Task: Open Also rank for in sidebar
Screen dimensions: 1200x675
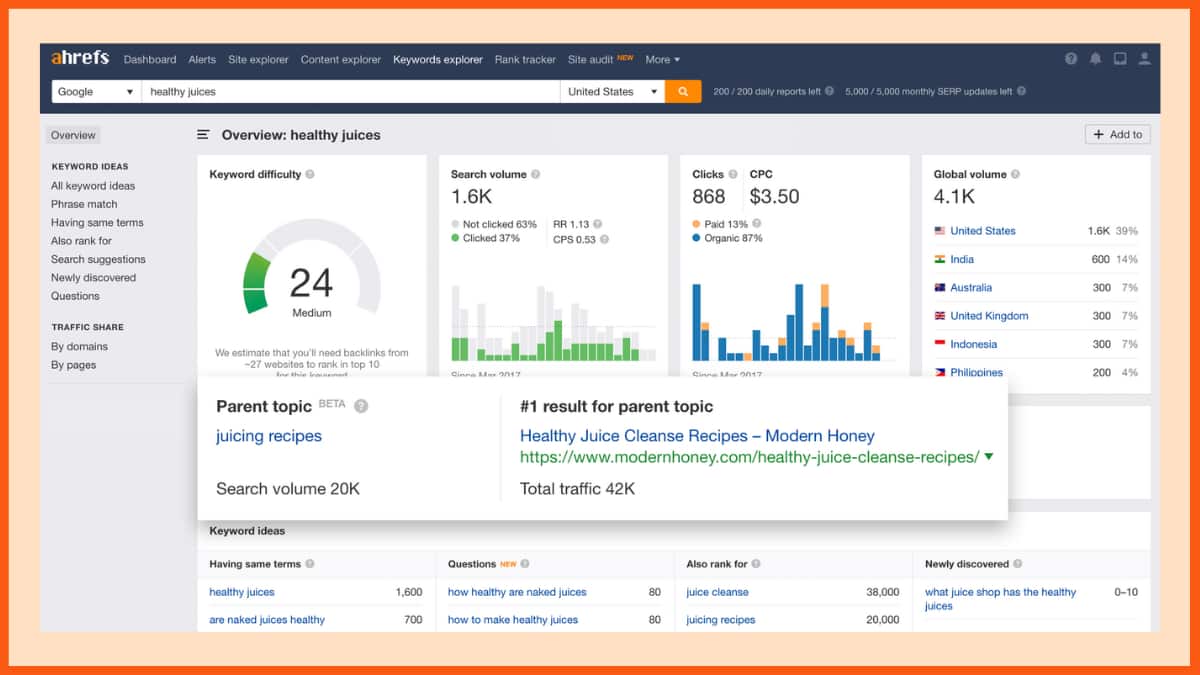Action: (x=81, y=241)
